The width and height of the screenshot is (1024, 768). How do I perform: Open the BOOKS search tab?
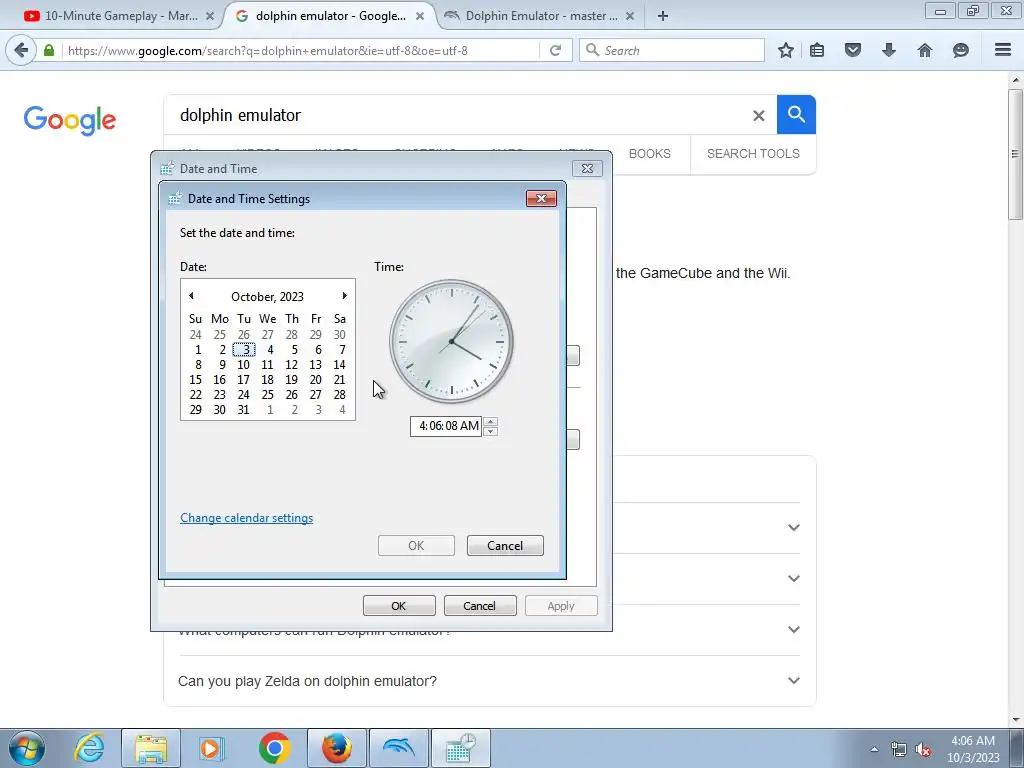[x=650, y=153]
